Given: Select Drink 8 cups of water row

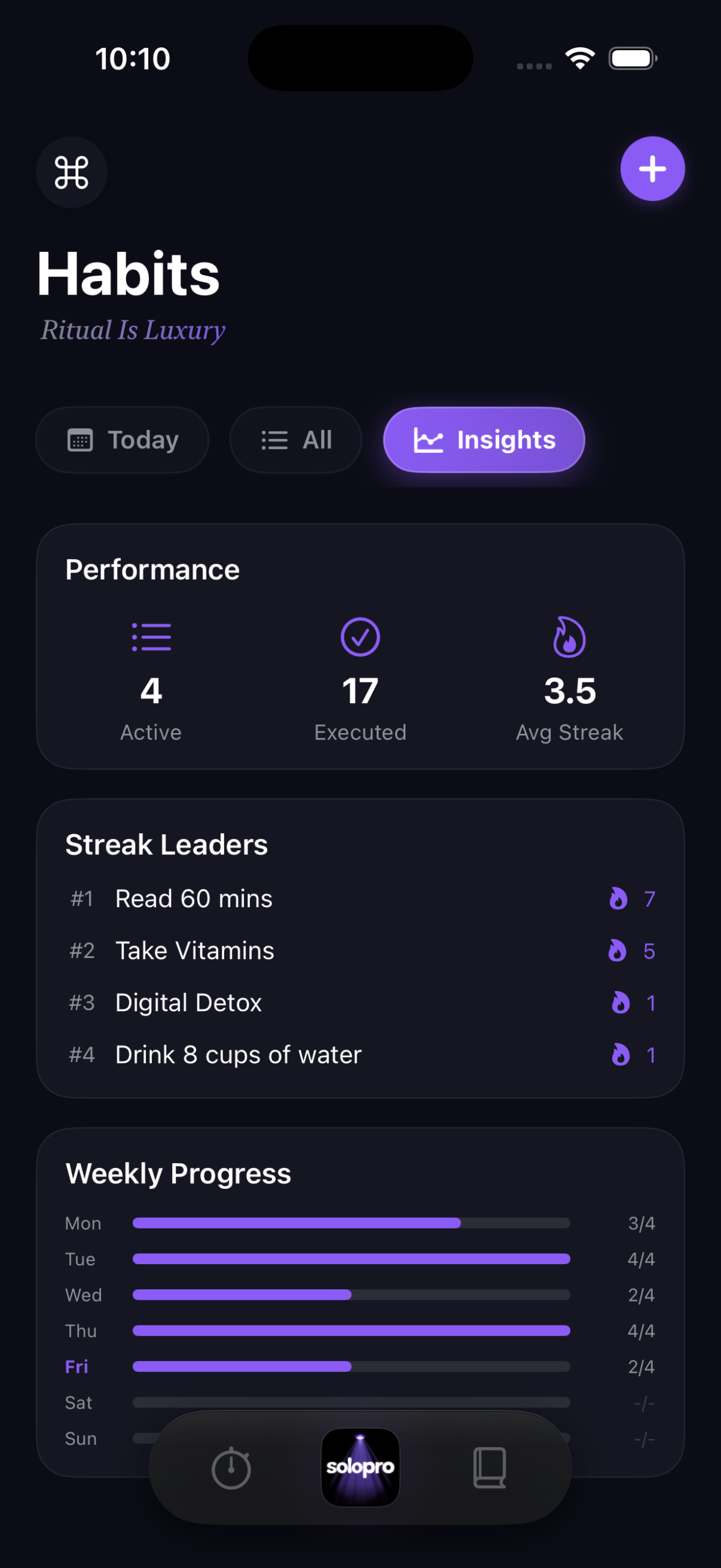Looking at the screenshot, I should (x=238, y=1055).
